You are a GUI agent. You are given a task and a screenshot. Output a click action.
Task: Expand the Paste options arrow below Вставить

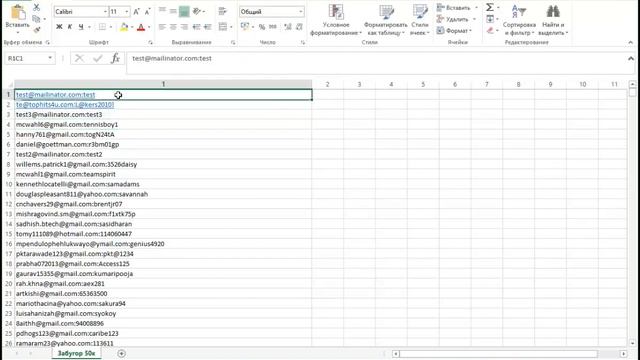pos(18,32)
